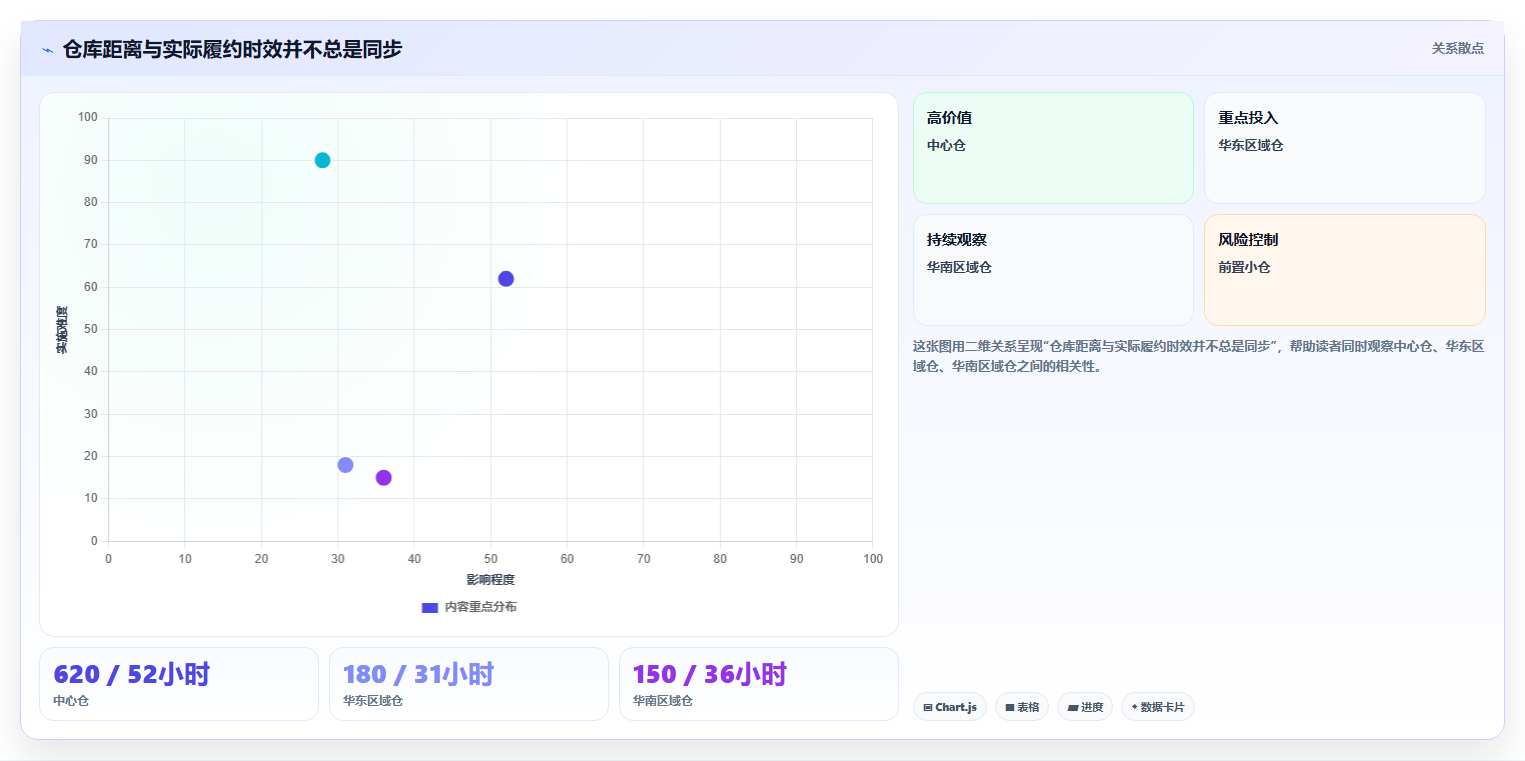Open the 重点投入 华东区域仓 card
The width and height of the screenshot is (1525, 761).
point(1344,148)
